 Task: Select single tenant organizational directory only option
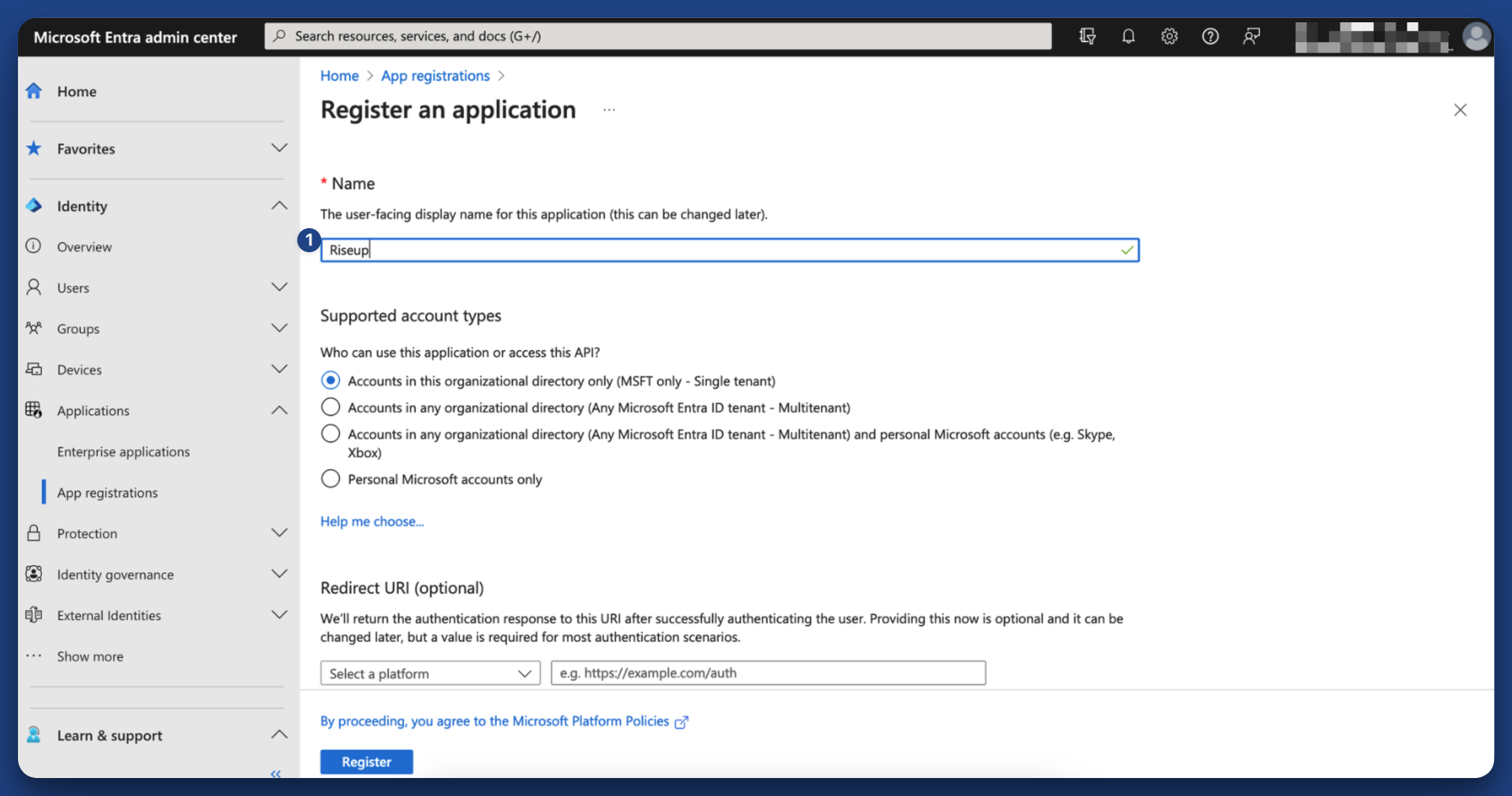click(x=330, y=380)
